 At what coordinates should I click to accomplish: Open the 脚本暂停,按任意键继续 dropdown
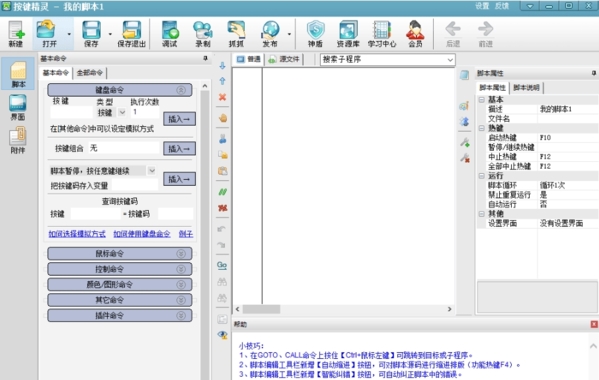[x=152, y=170]
